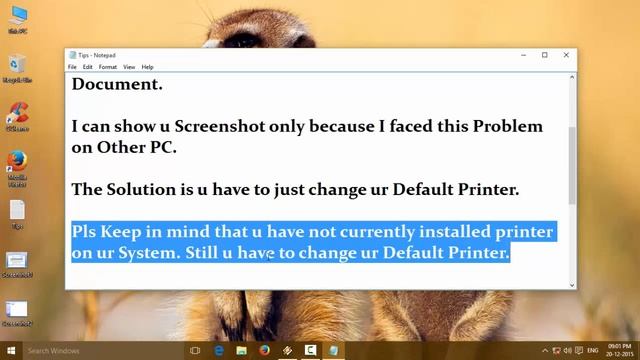Switch to the striped diamond taskbar app

[287, 351]
